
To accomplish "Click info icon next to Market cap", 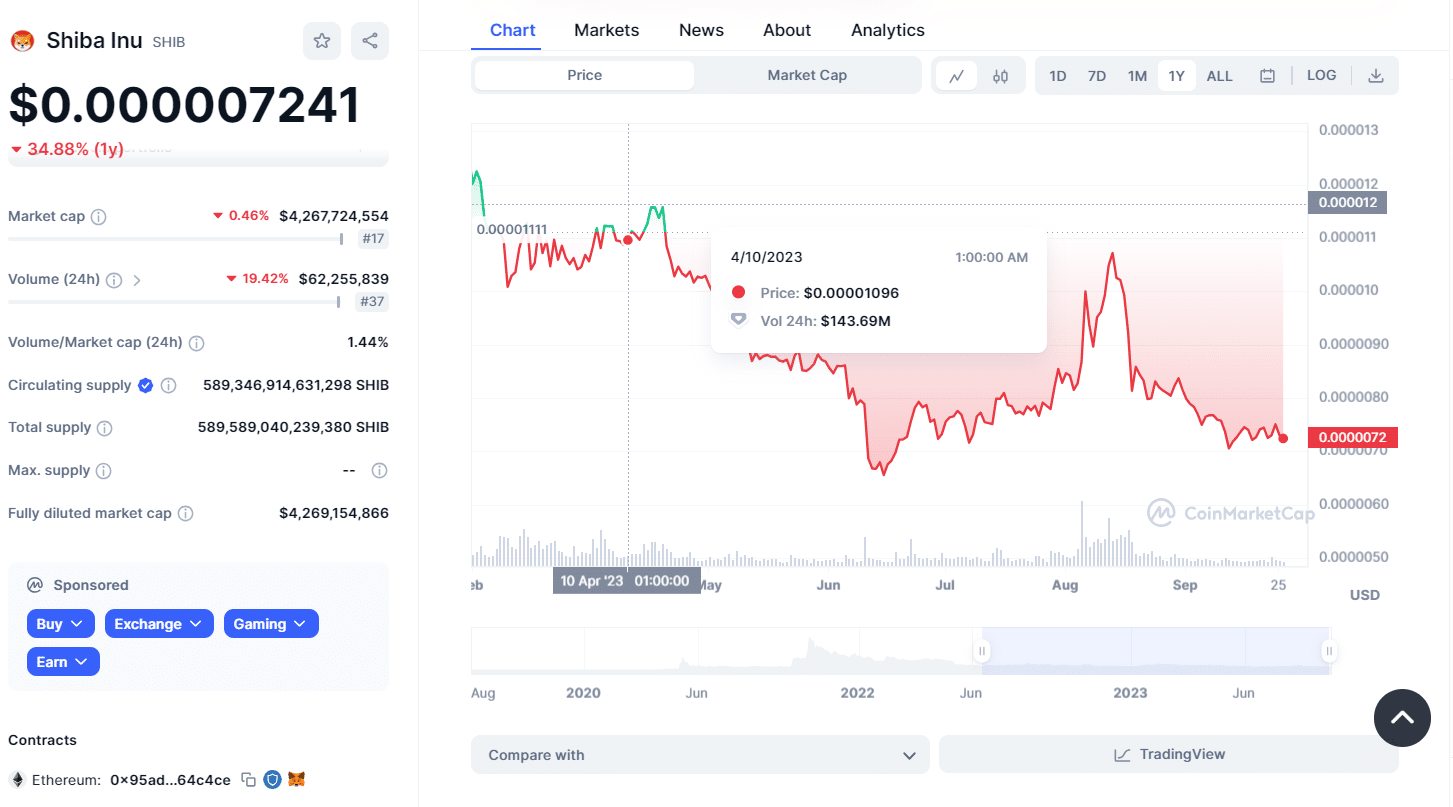I will pyautogui.click(x=99, y=216).
